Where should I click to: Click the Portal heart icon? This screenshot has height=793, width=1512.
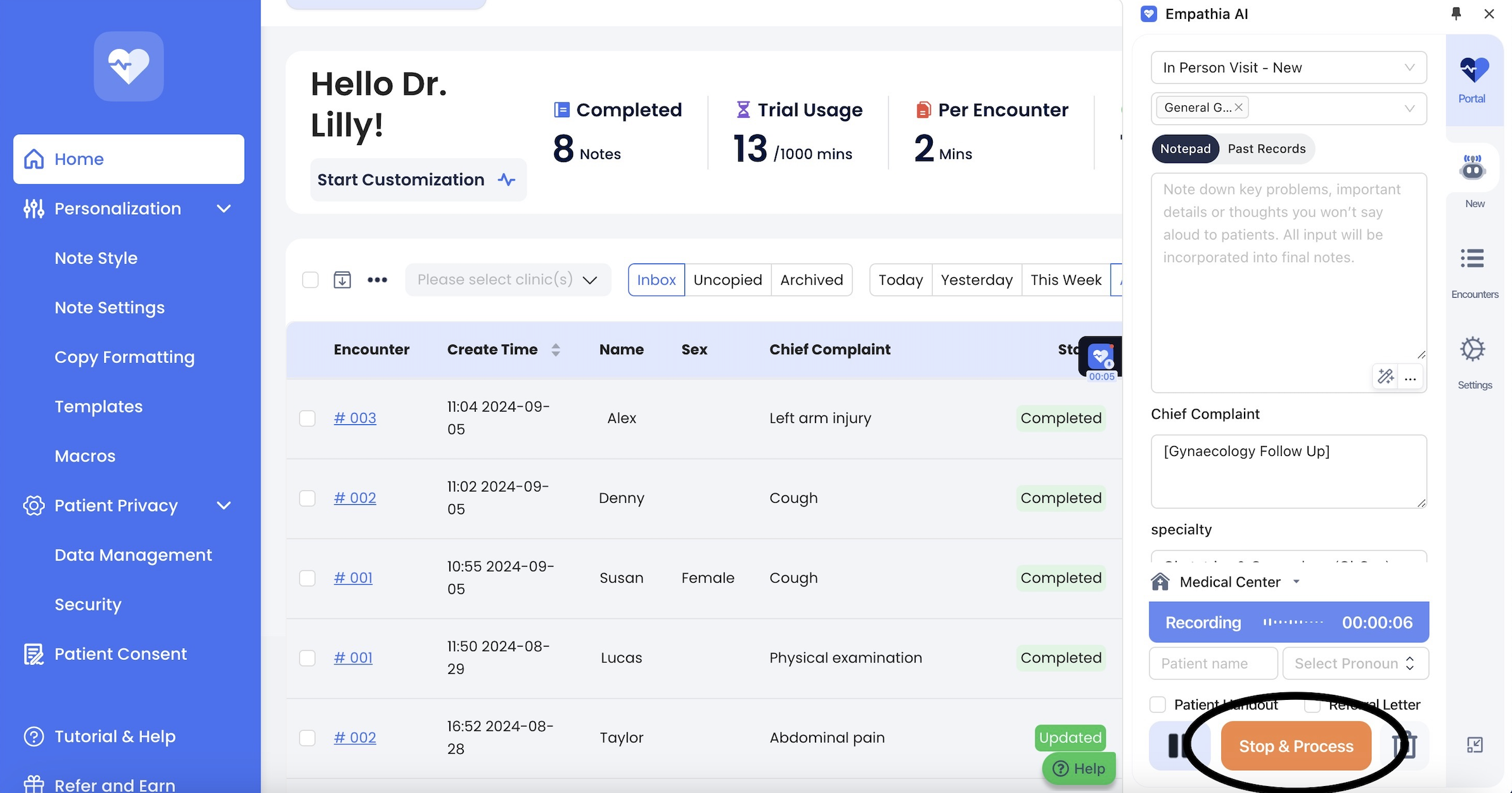click(x=1473, y=71)
